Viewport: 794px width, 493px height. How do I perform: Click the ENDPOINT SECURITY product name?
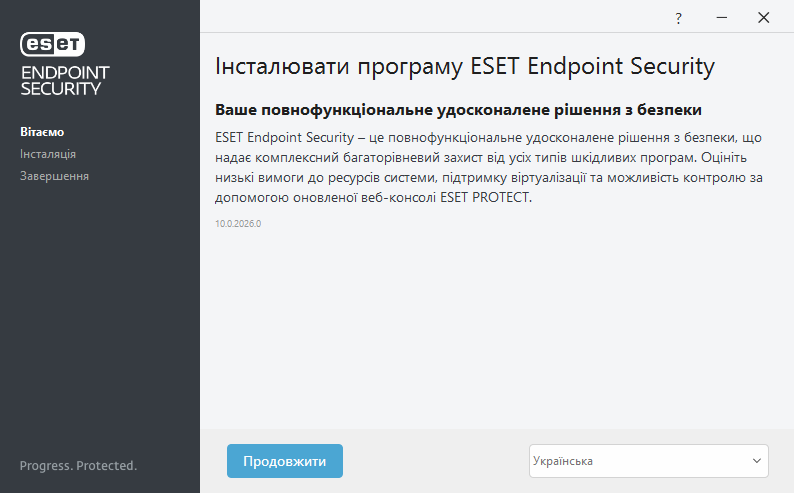[x=64, y=80]
